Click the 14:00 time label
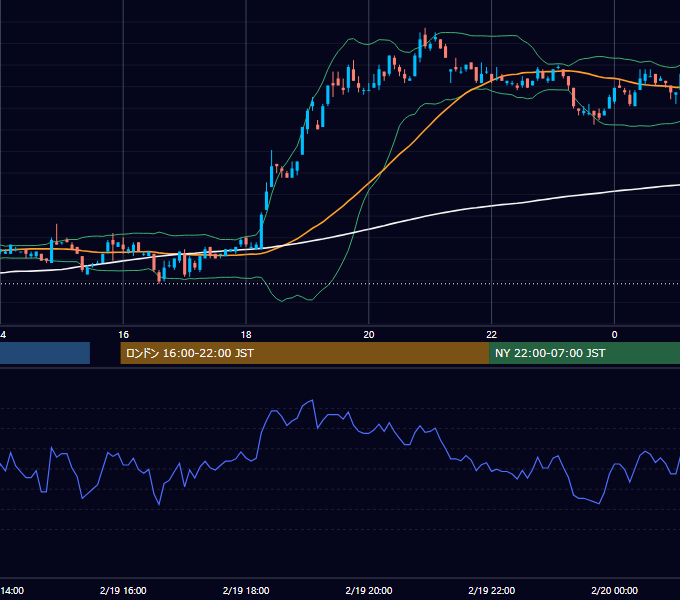Image resolution: width=680 pixels, height=600 pixels. 12,590
